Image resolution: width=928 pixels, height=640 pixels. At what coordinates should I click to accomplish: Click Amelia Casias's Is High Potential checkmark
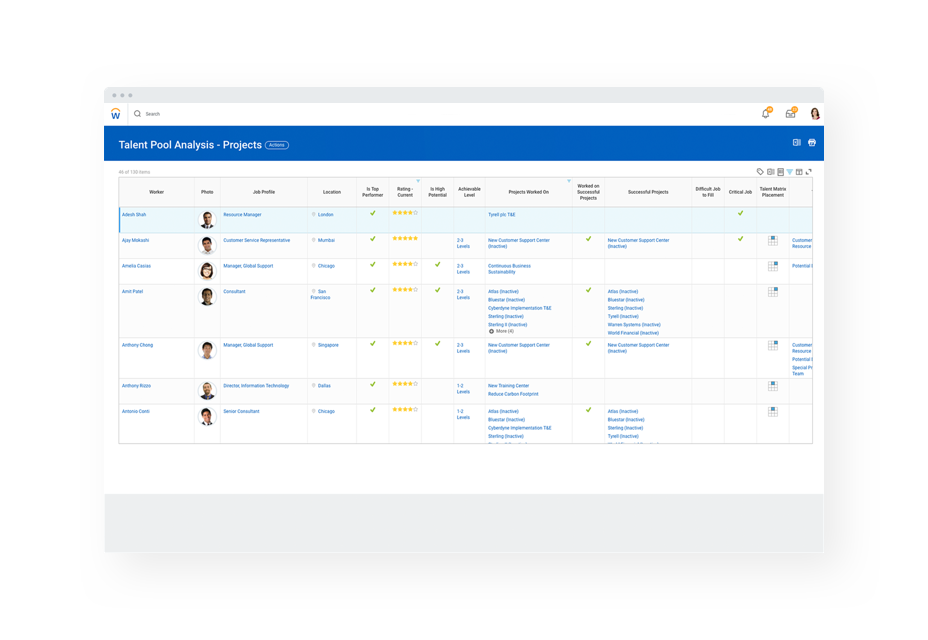tap(437, 266)
